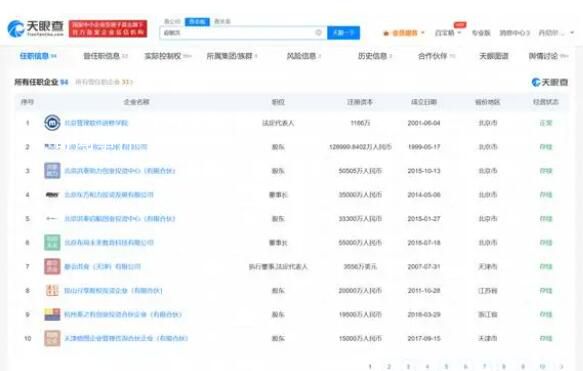Viewport: 583px width, 371px height.
Task: Open the company name link in row 5
Action: (x=120, y=219)
